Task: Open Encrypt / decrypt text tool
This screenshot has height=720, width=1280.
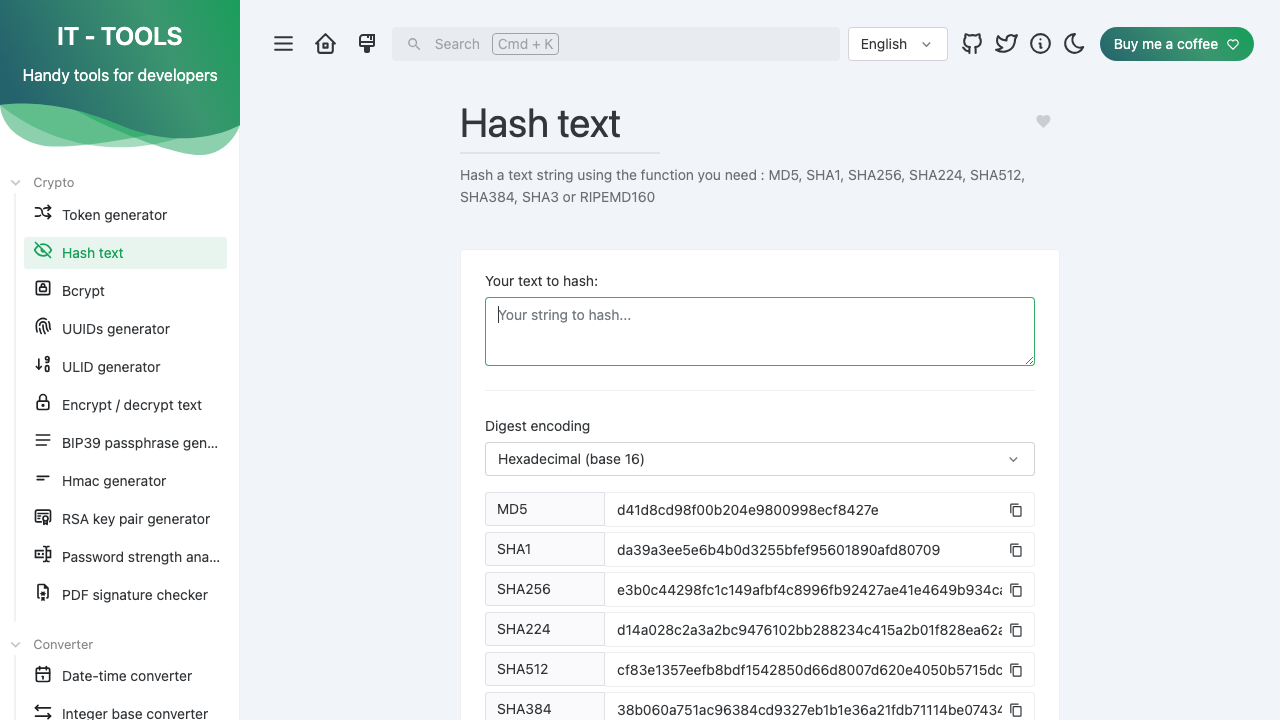Action: (x=125, y=405)
